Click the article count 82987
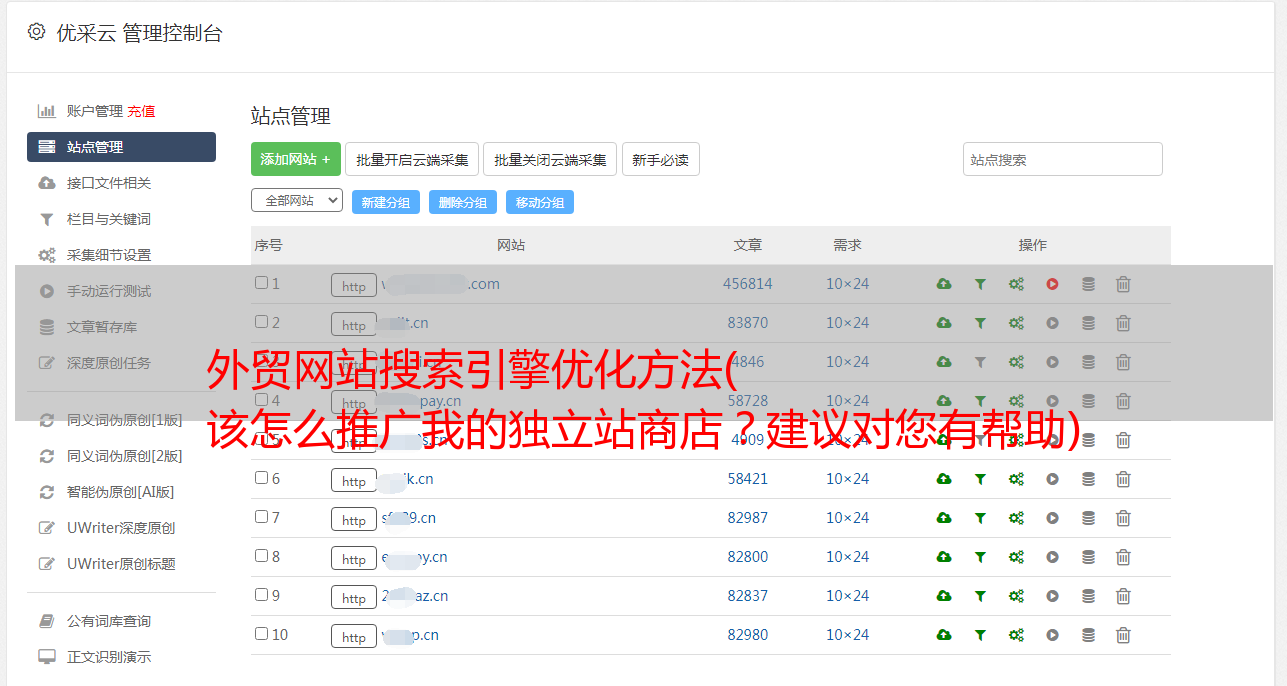 [x=748, y=518]
